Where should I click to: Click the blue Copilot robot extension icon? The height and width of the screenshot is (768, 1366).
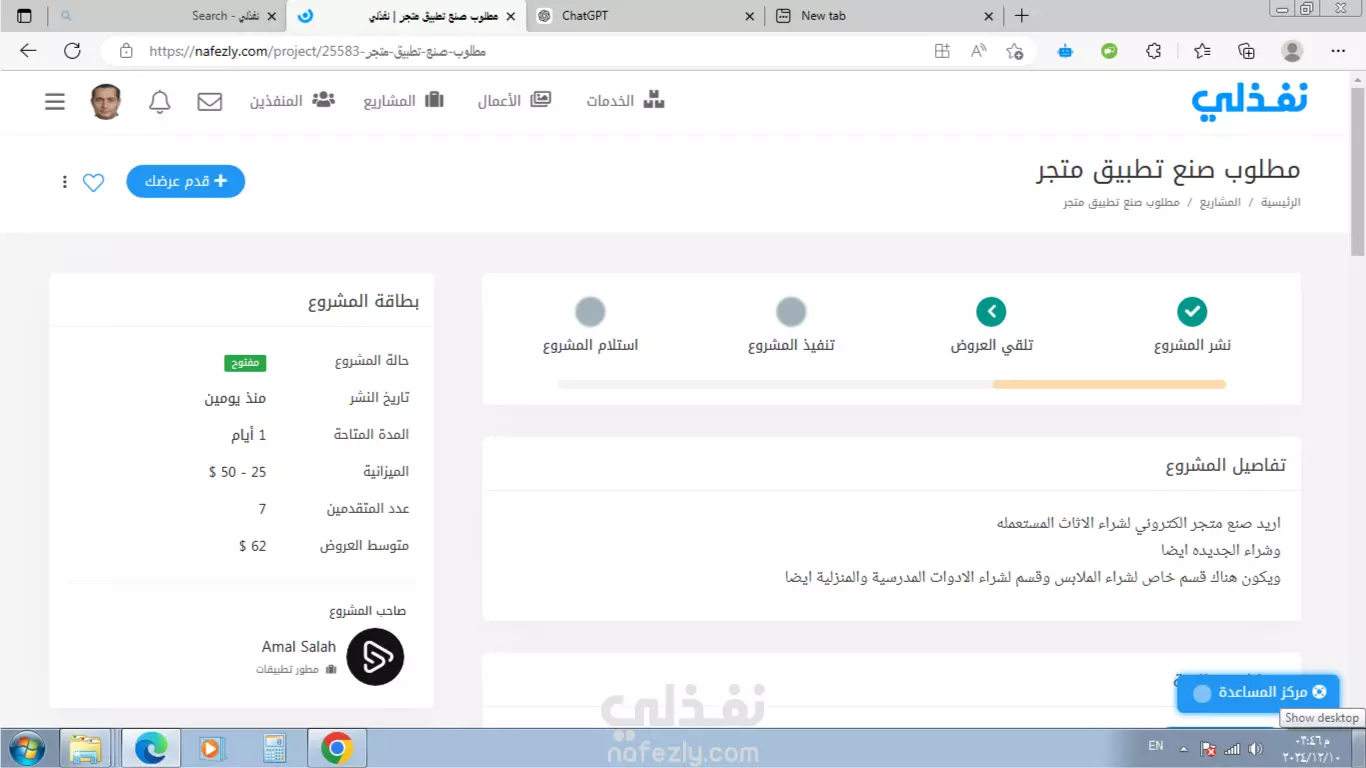point(1066,51)
